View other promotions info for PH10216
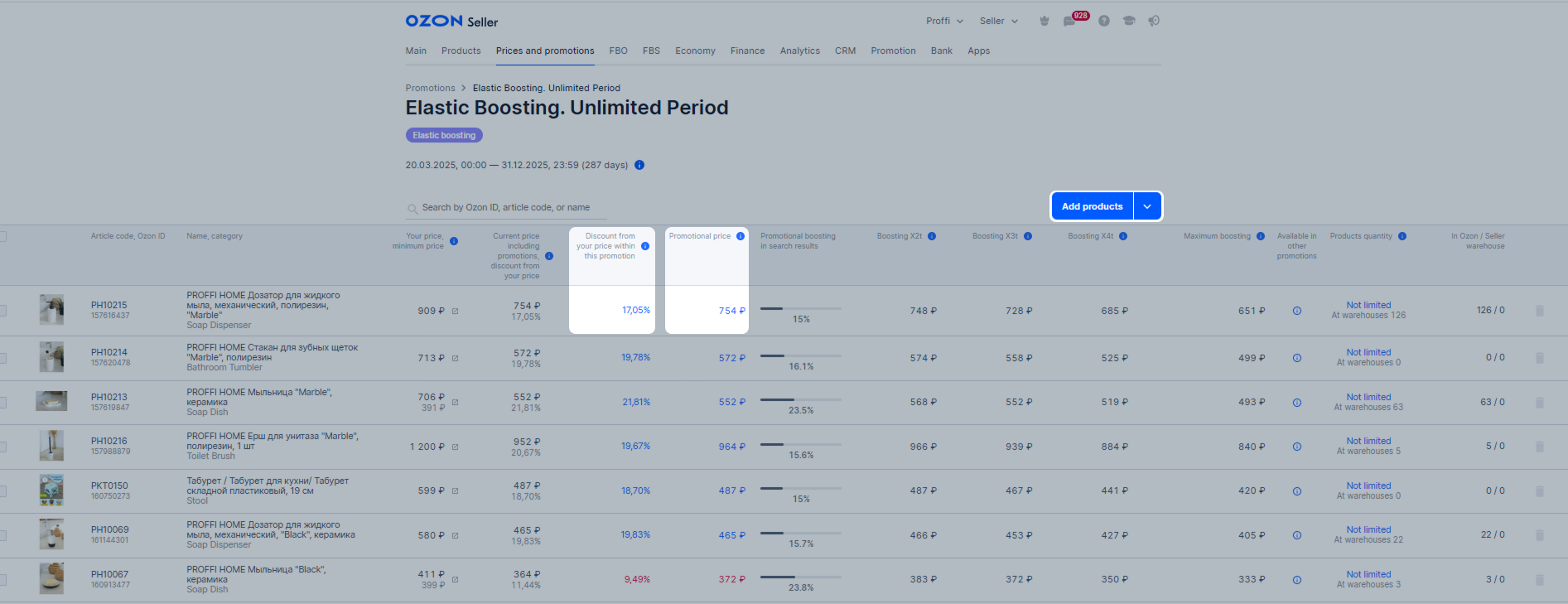 click(1297, 447)
